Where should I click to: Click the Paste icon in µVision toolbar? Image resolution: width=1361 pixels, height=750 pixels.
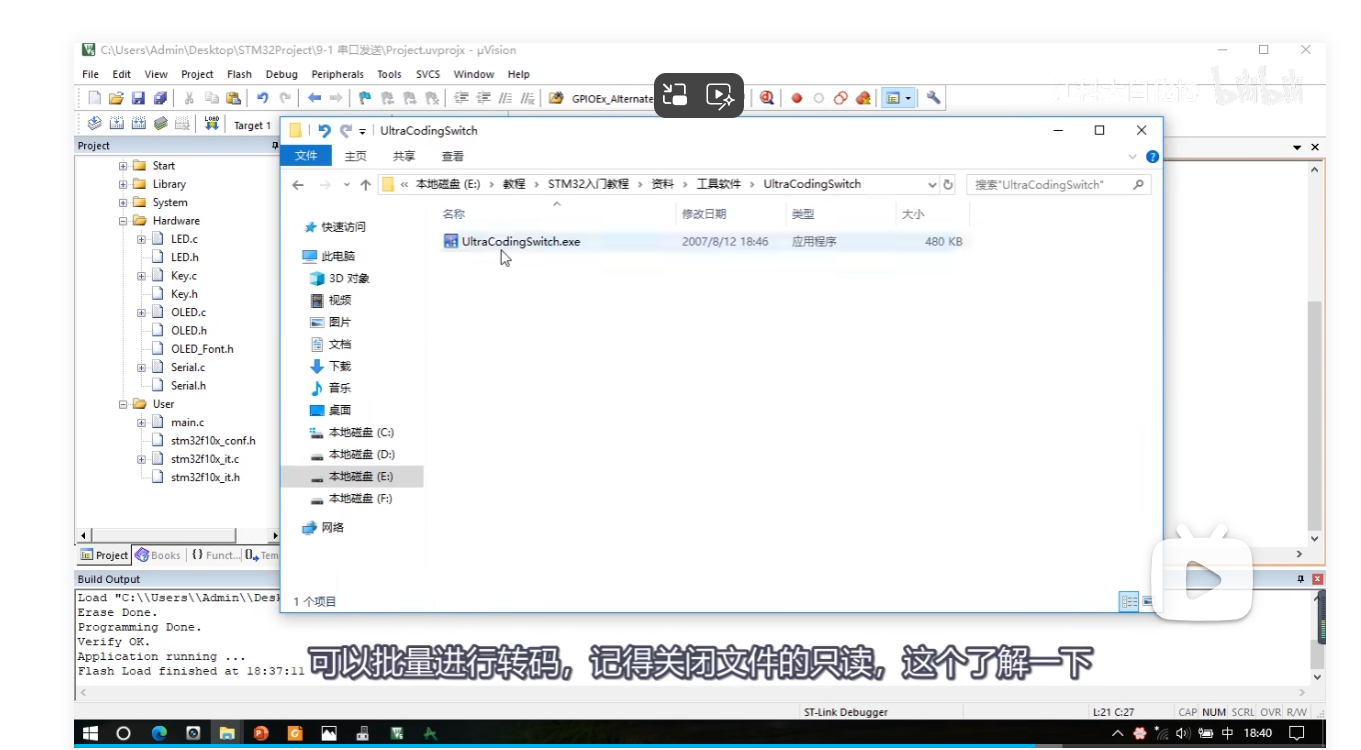pos(233,98)
